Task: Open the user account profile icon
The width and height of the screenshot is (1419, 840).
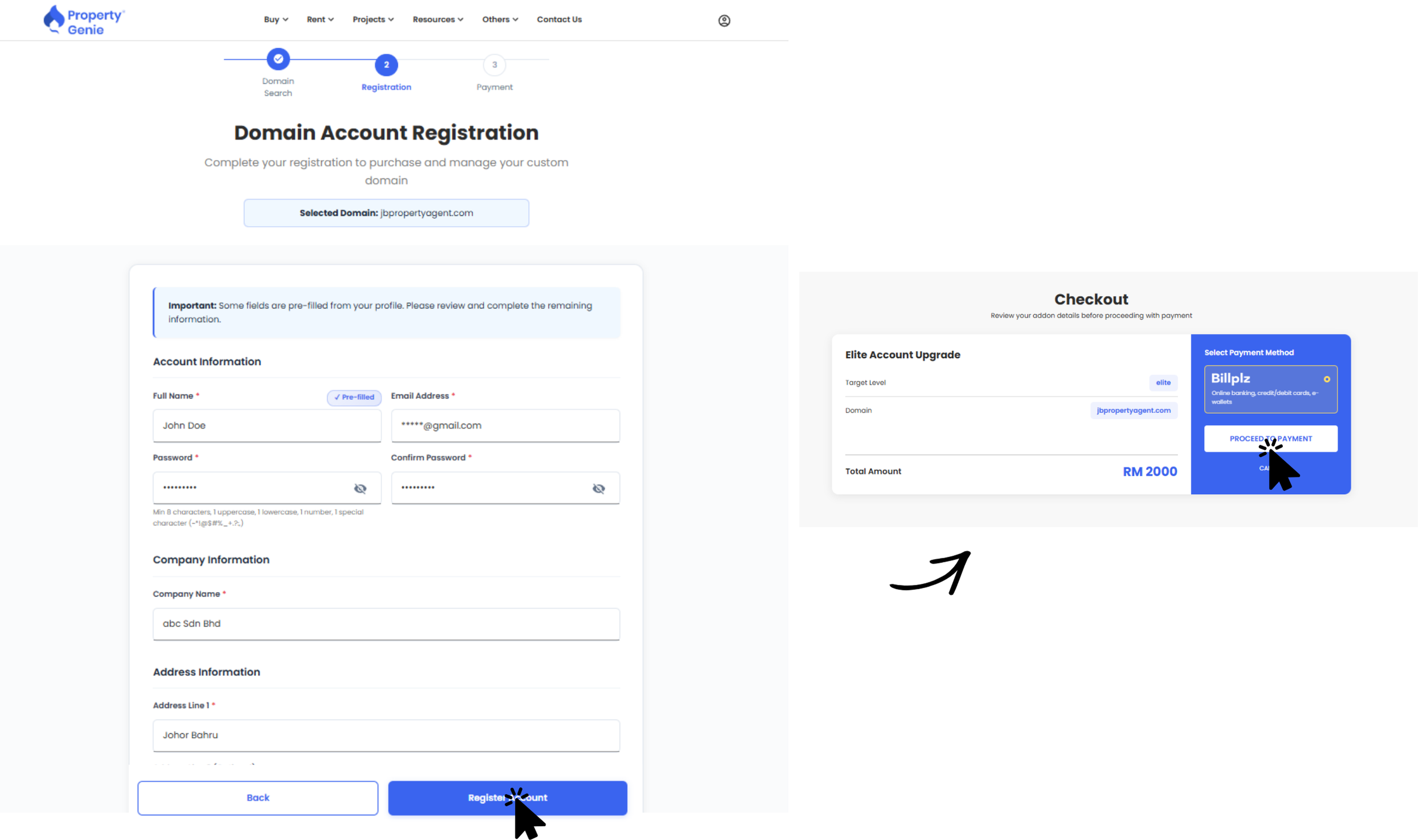Action: [724, 21]
